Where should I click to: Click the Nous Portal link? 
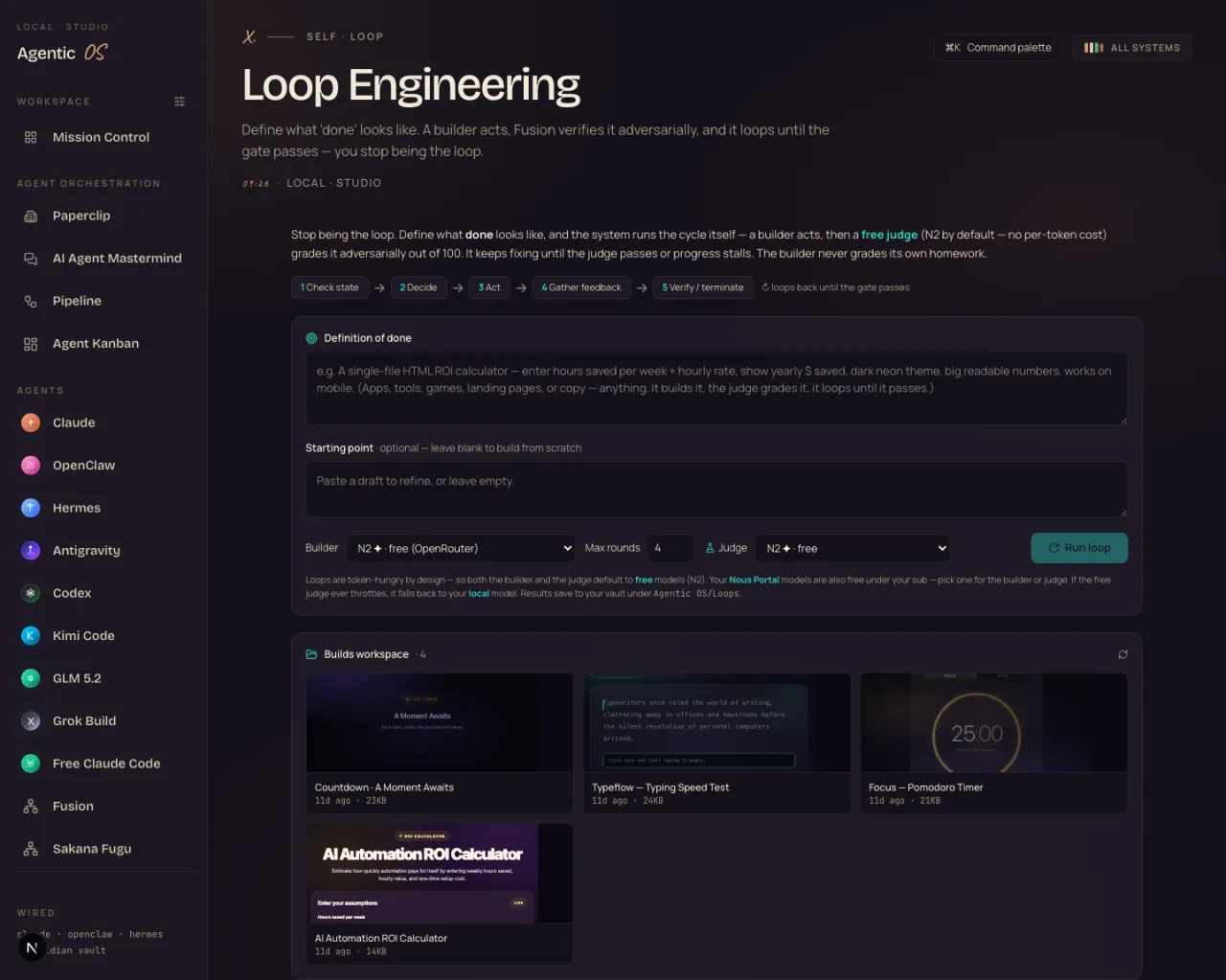pos(754,580)
